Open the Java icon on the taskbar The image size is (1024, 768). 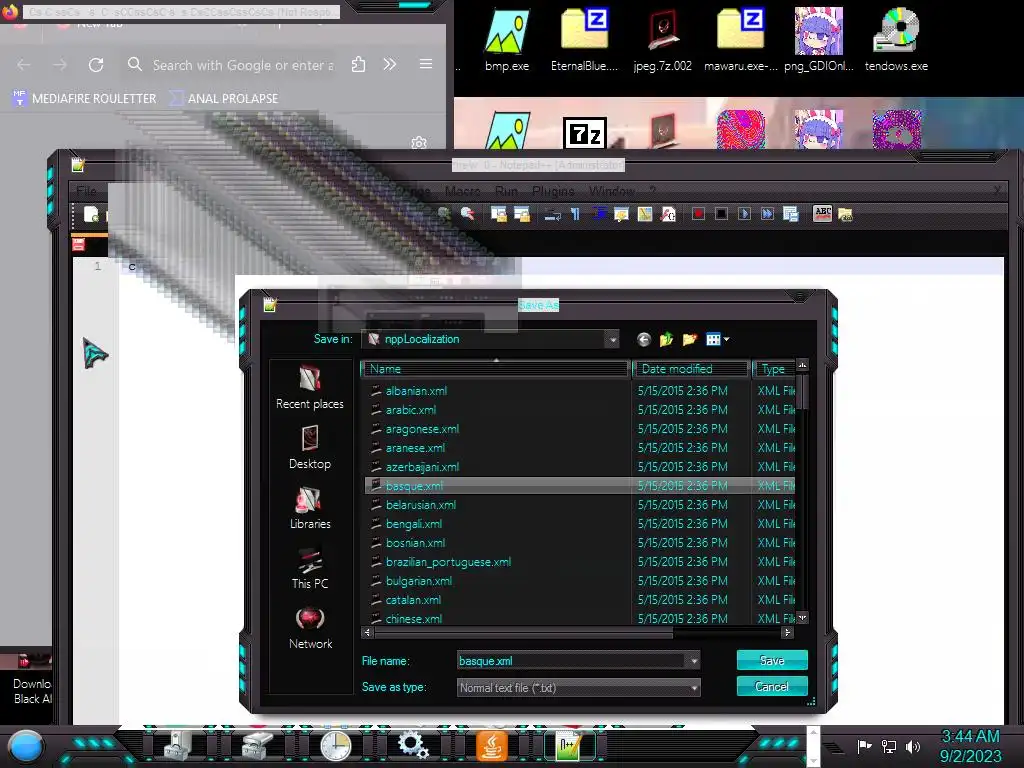point(492,745)
